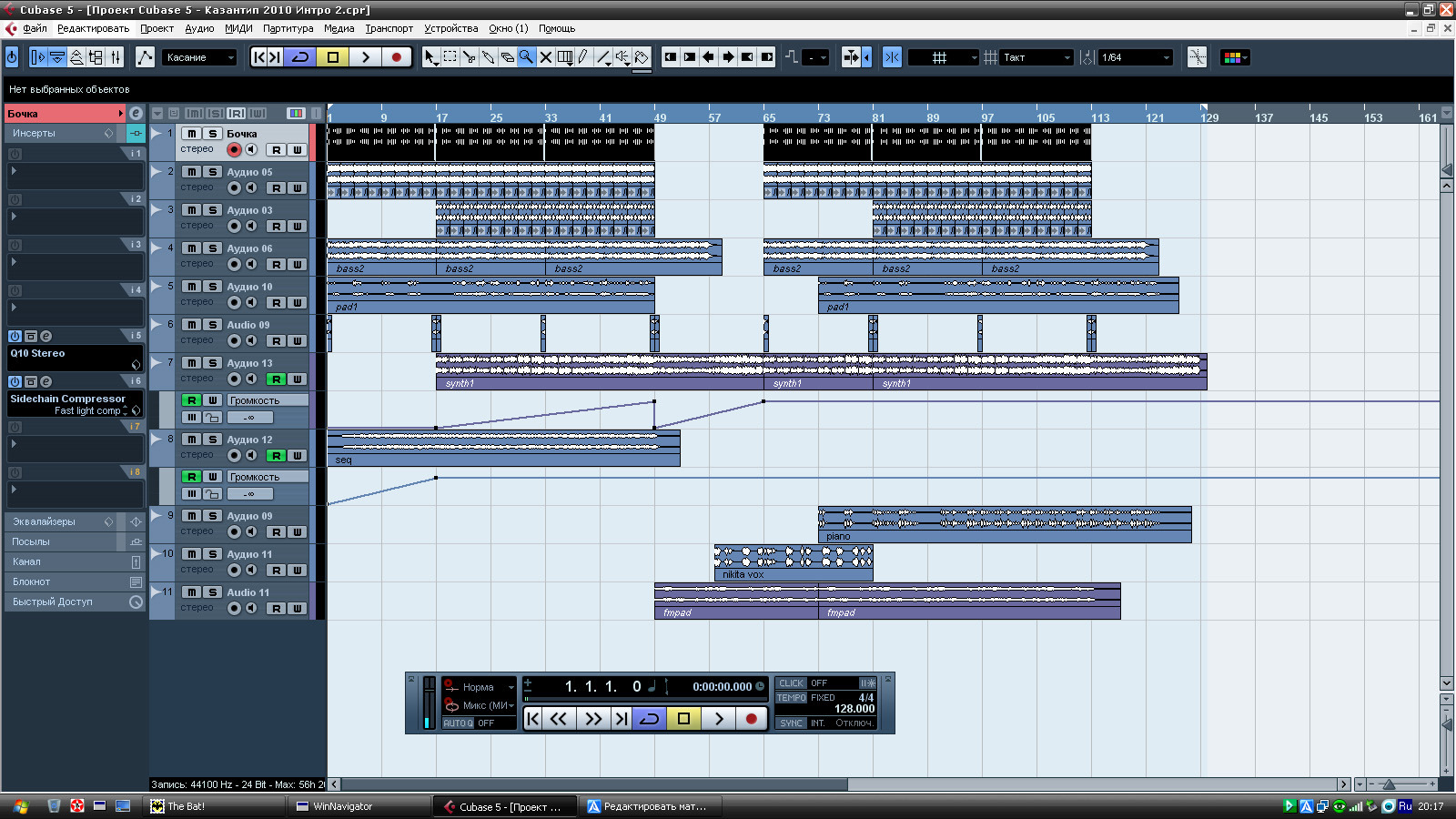Open editor for Sidechain Compressor insert
This screenshot has width=1456, height=819.
tap(45, 381)
